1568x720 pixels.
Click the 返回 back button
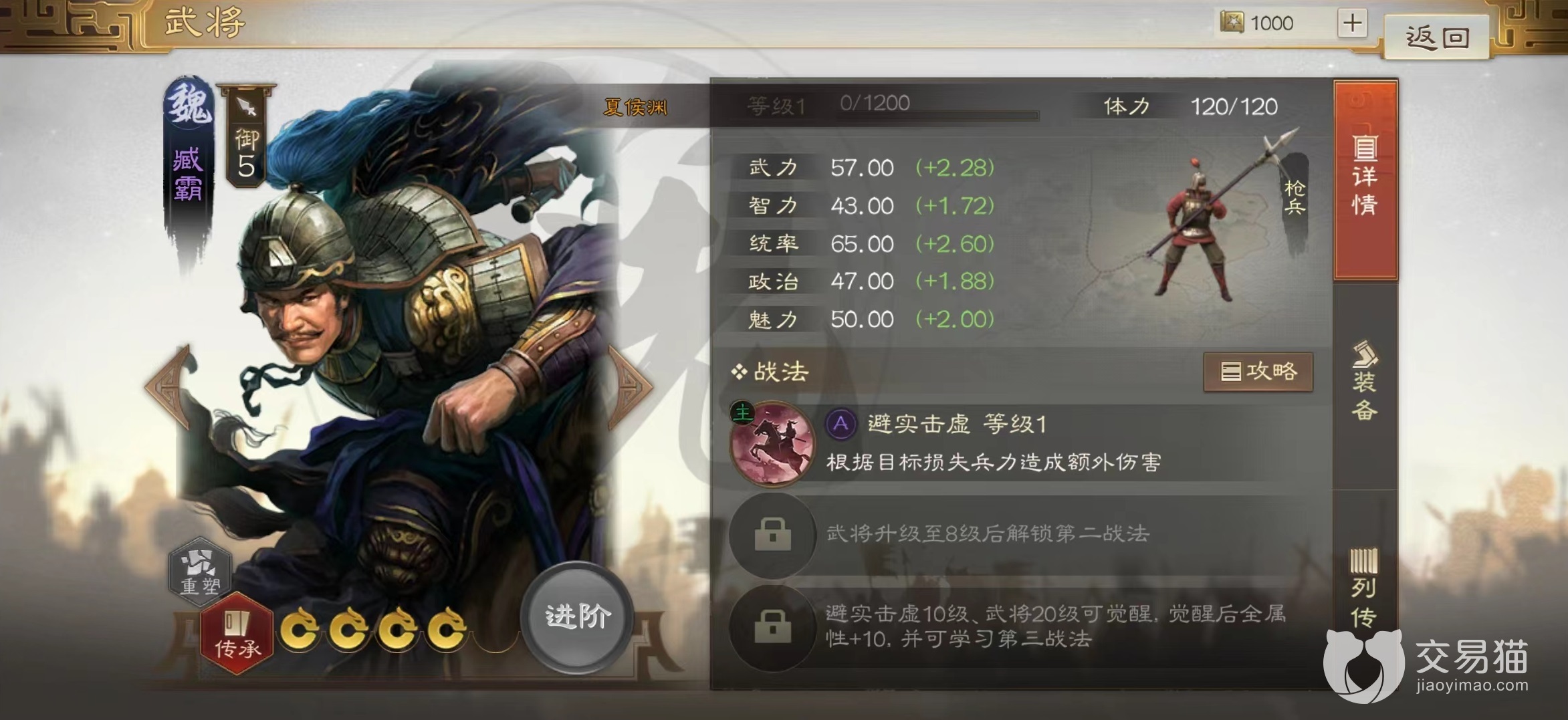tap(1438, 37)
